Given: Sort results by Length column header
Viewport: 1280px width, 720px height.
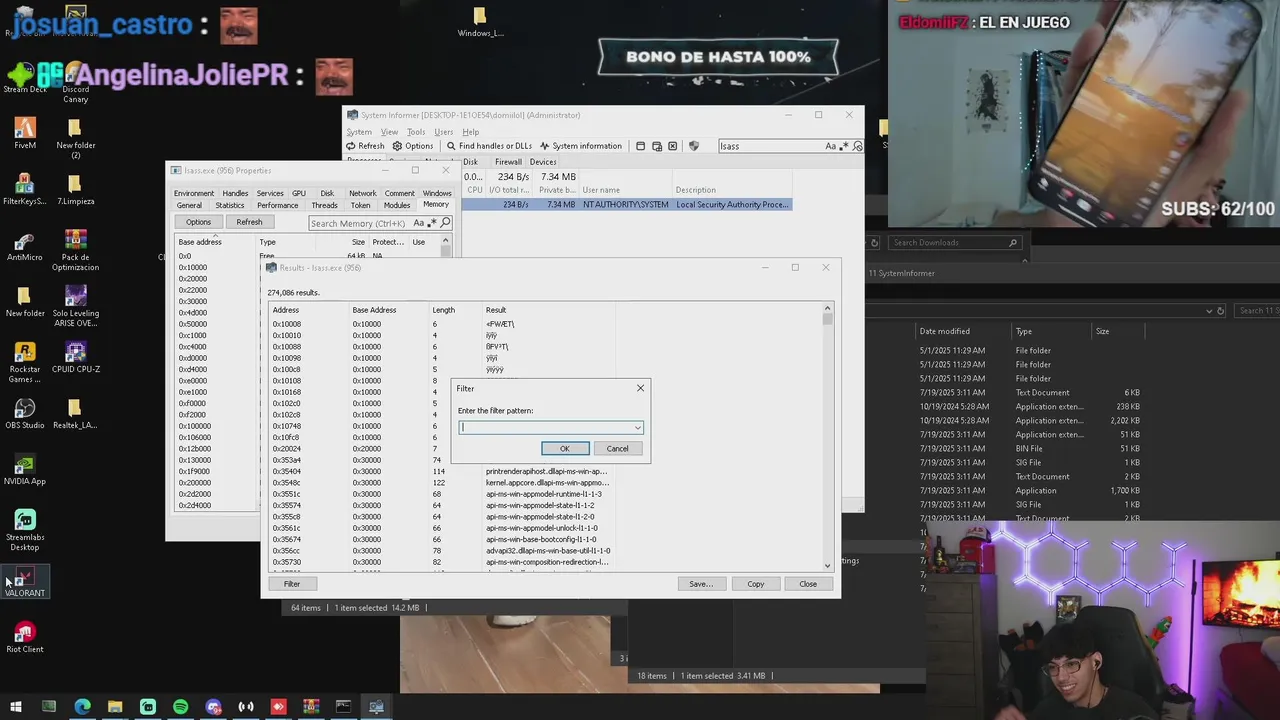Looking at the screenshot, I should [x=443, y=310].
